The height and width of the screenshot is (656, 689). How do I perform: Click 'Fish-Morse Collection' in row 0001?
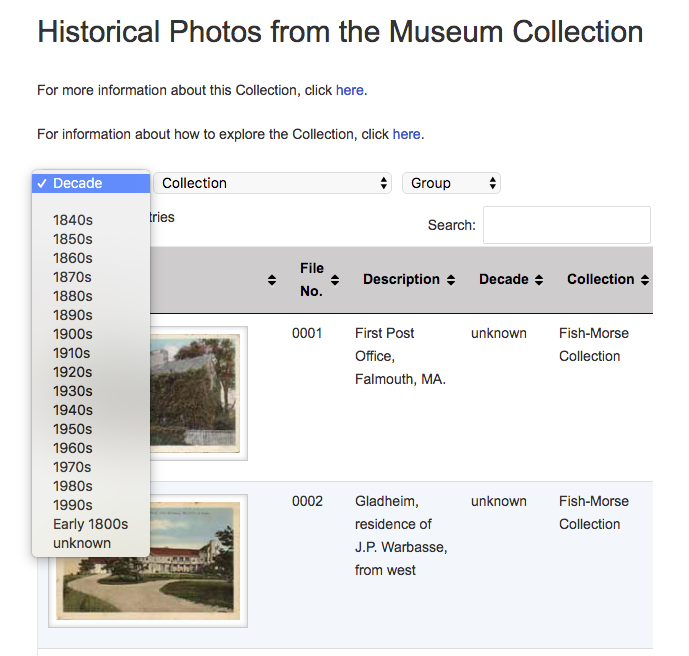pos(594,344)
